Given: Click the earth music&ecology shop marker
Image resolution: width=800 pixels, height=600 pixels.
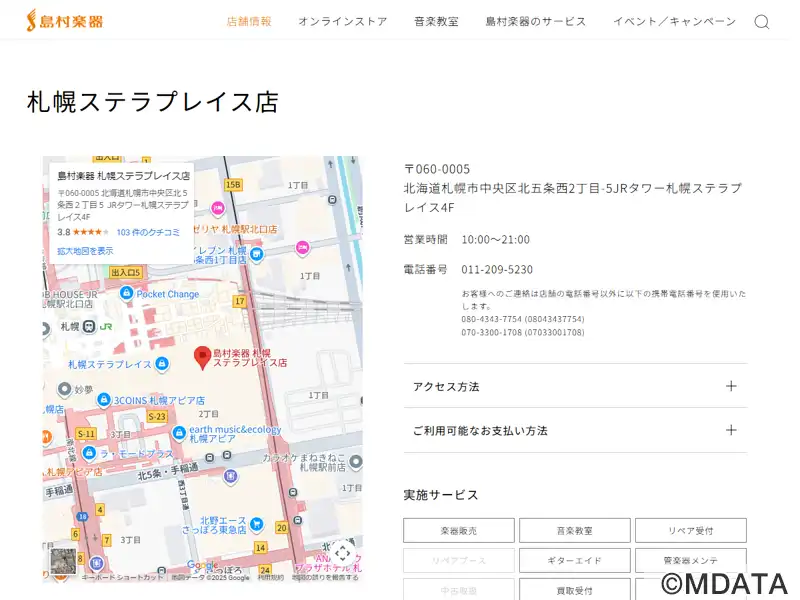Looking at the screenshot, I should (179, 433).
